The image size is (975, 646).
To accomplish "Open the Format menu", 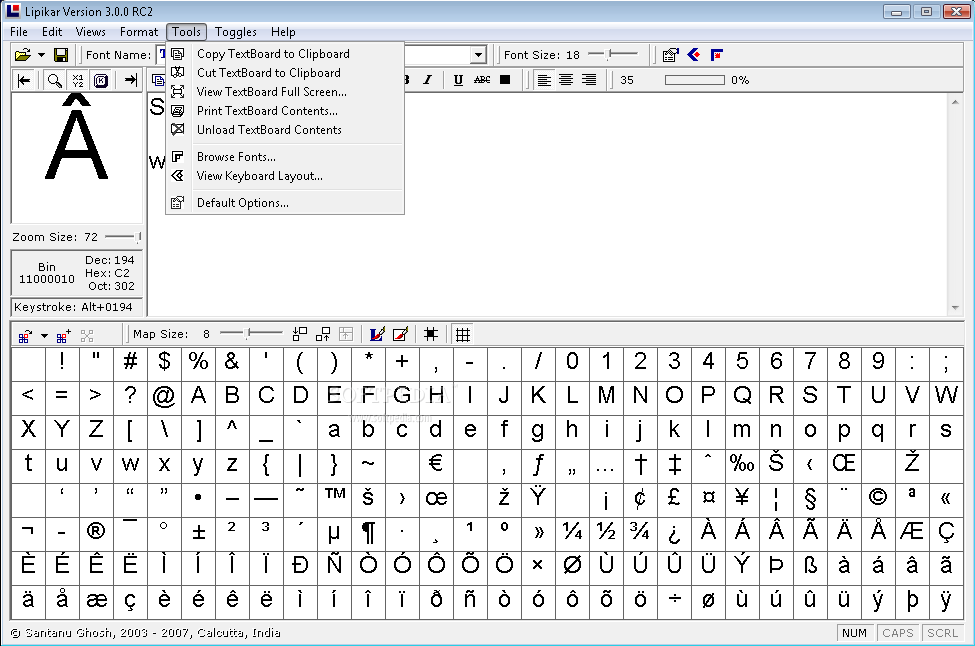I will [139, 32].
